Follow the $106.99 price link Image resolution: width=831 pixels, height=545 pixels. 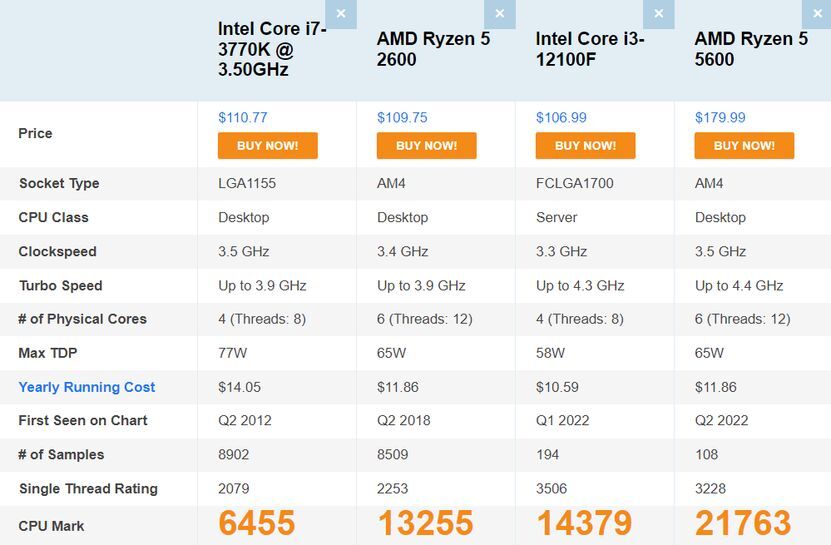pyautogui.click(x=561, y=117)
